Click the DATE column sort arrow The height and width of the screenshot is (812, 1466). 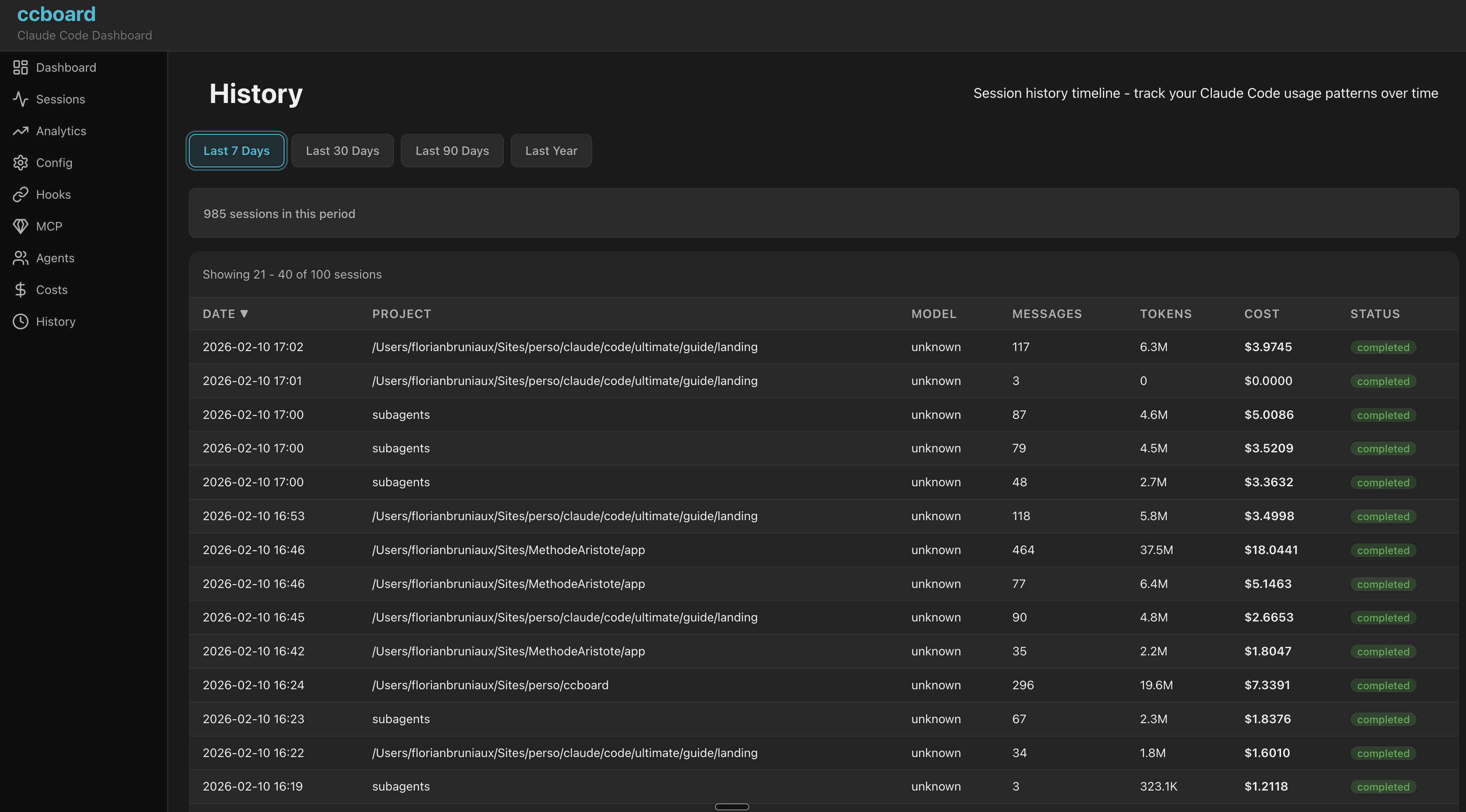click(245, 314)
